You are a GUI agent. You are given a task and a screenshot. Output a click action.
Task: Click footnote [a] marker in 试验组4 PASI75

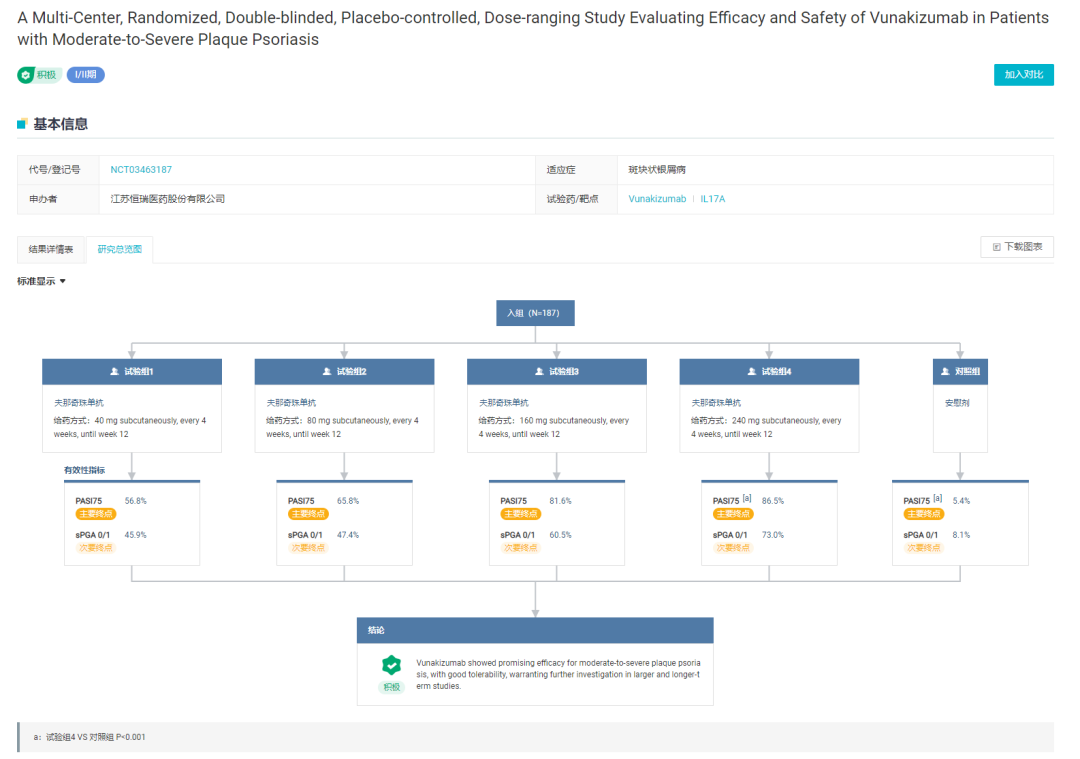[747, 498]
